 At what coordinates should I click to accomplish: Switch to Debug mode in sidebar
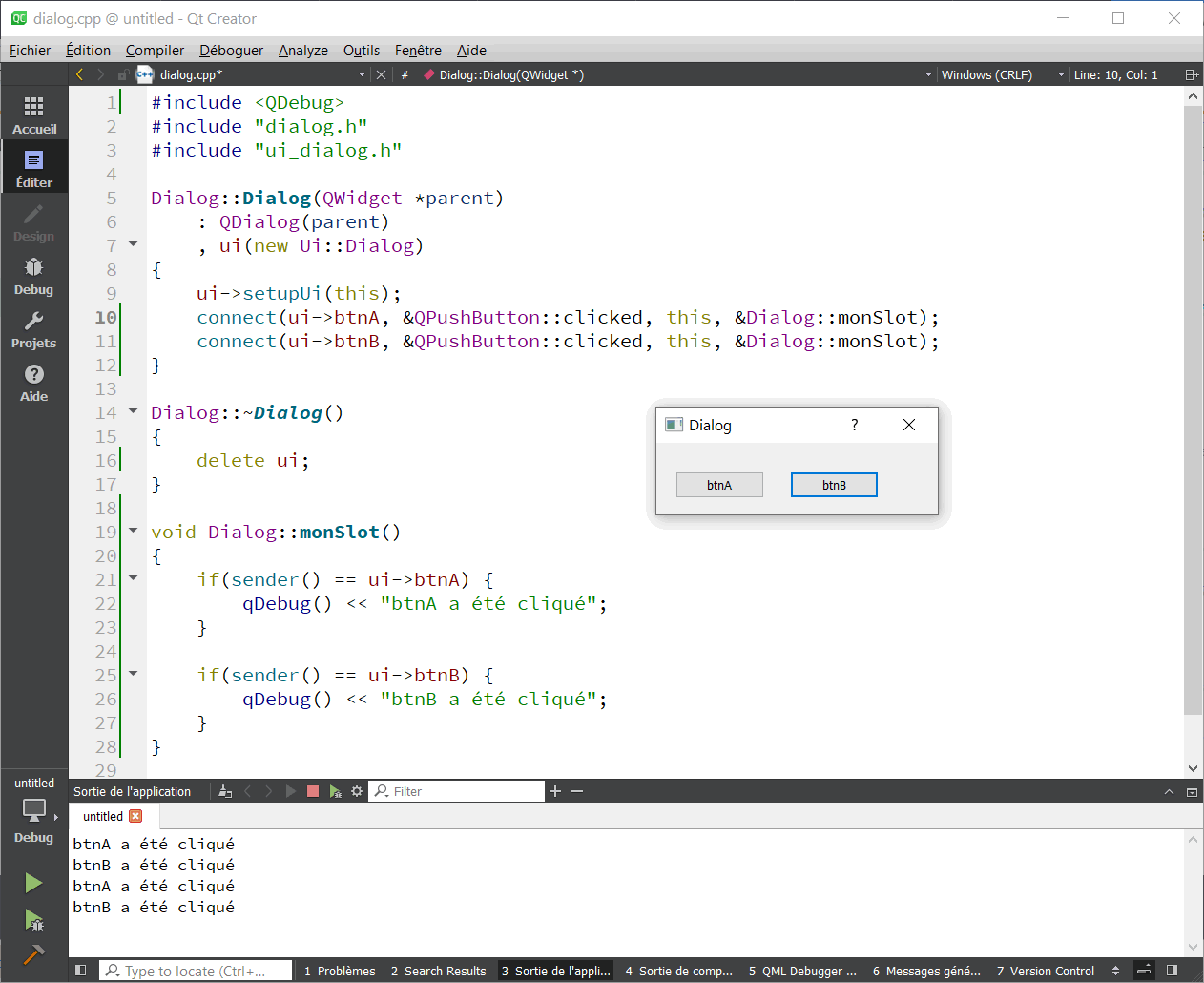coord(34,275)
